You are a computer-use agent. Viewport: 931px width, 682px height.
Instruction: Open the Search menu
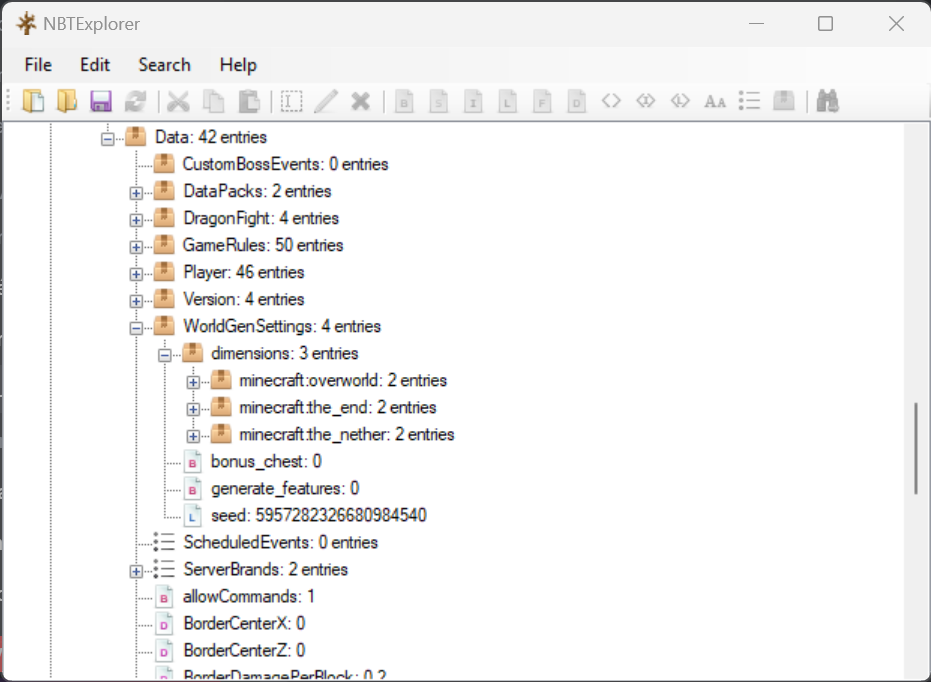pyautogui.click(x=164, y=65)
